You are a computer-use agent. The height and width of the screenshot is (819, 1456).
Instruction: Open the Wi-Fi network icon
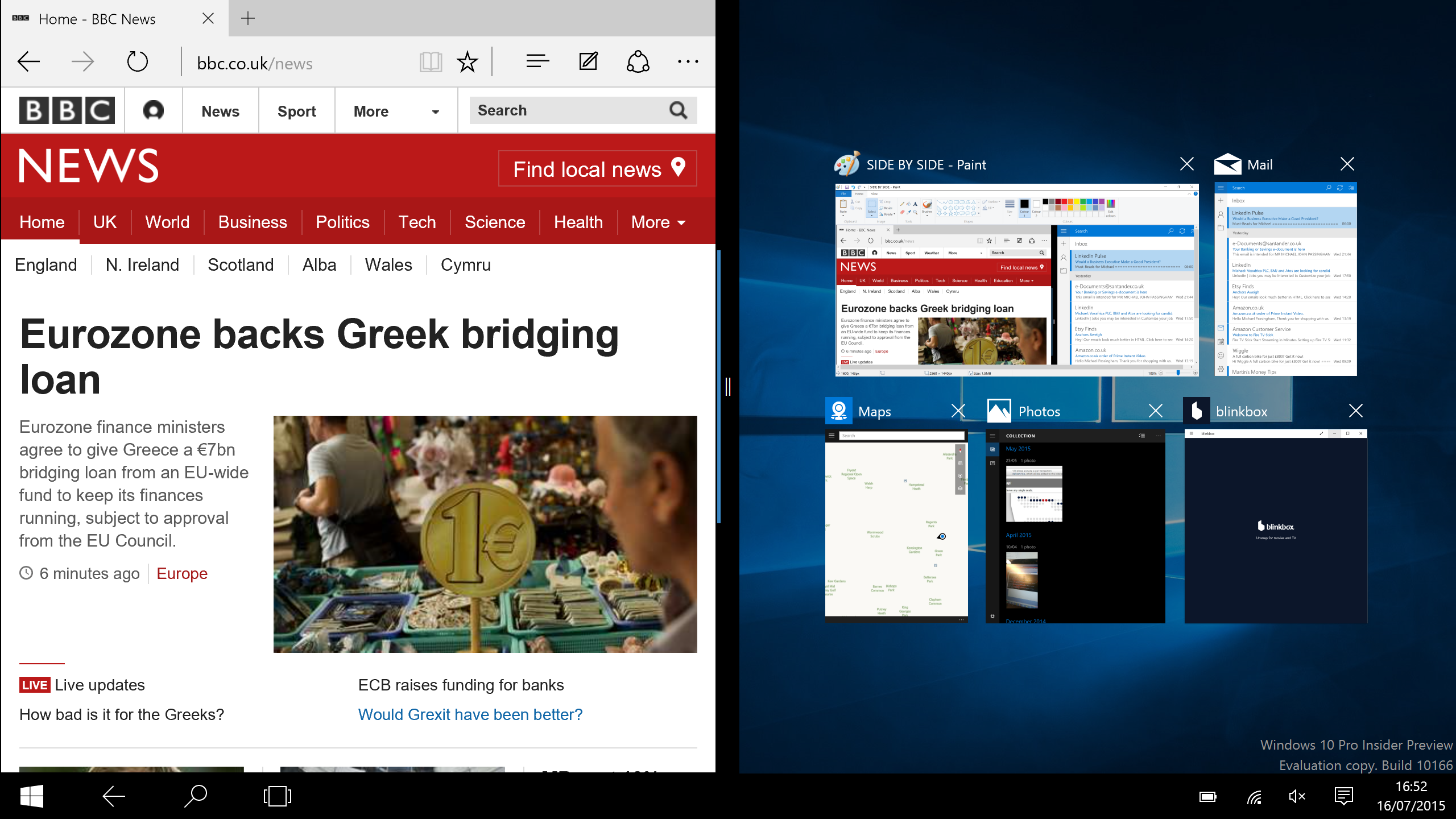(x=1254, y=797)
